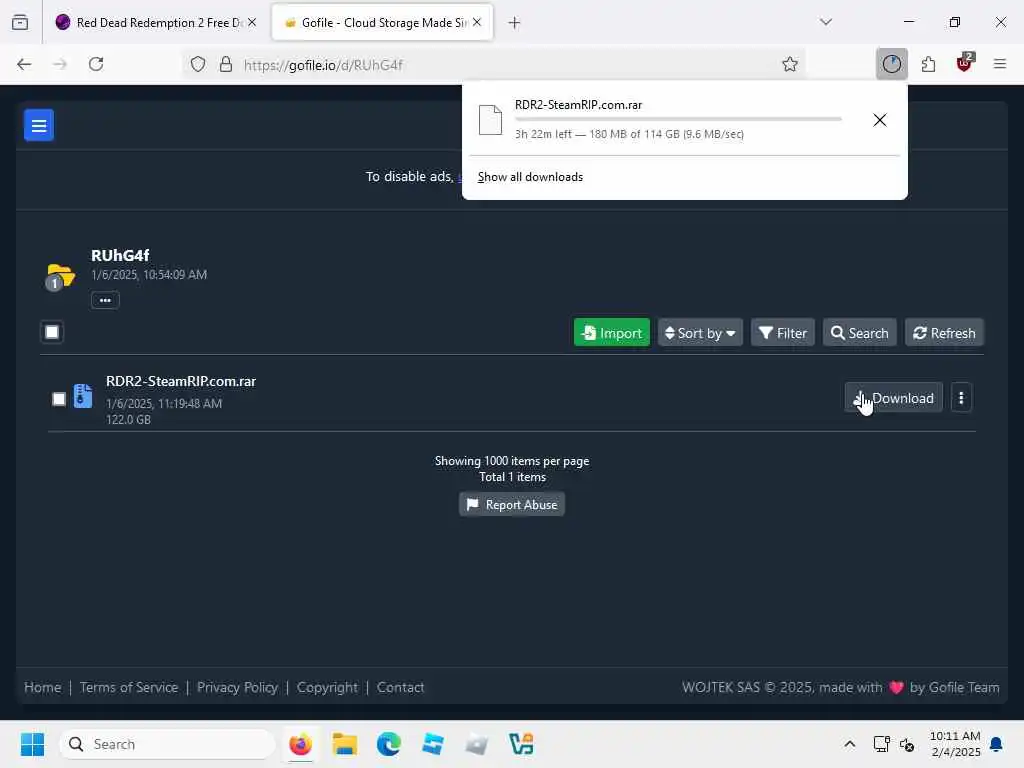This screenshot has width=1024, height=768.
Task: Open the notifications bell icon
Action: tap(997, 744)
